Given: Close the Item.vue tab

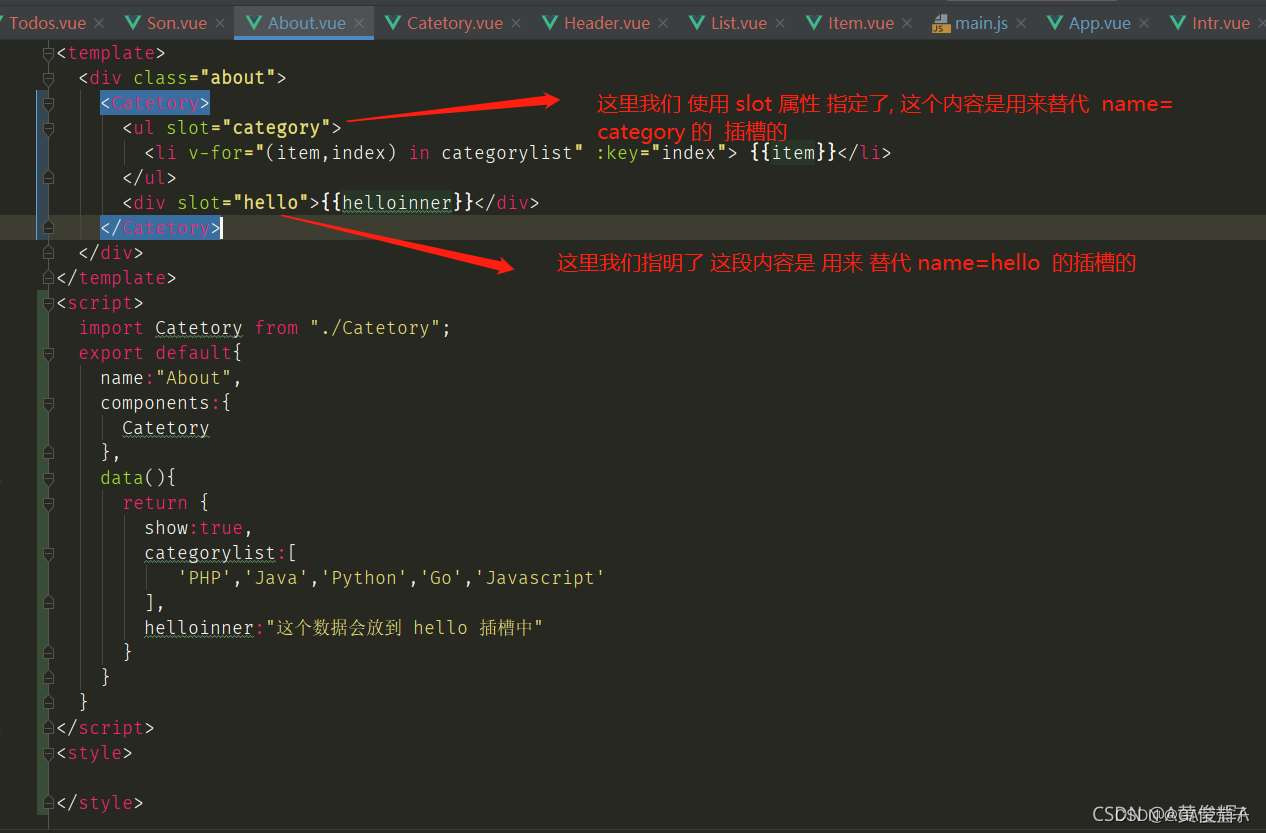Looking at the screenshot, I should (x=906, y=23).
